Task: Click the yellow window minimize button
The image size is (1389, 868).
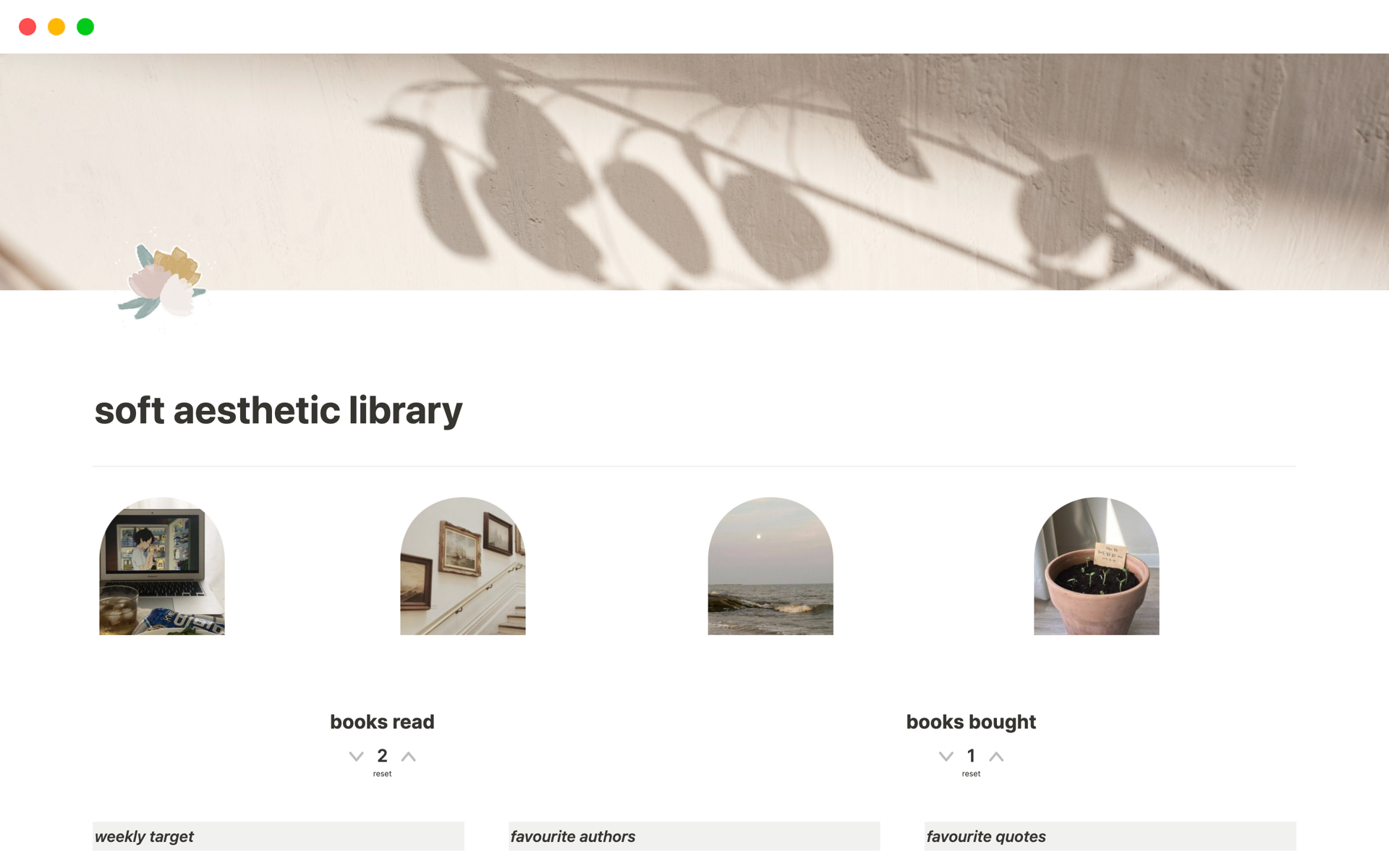Action: click(56, 27)
